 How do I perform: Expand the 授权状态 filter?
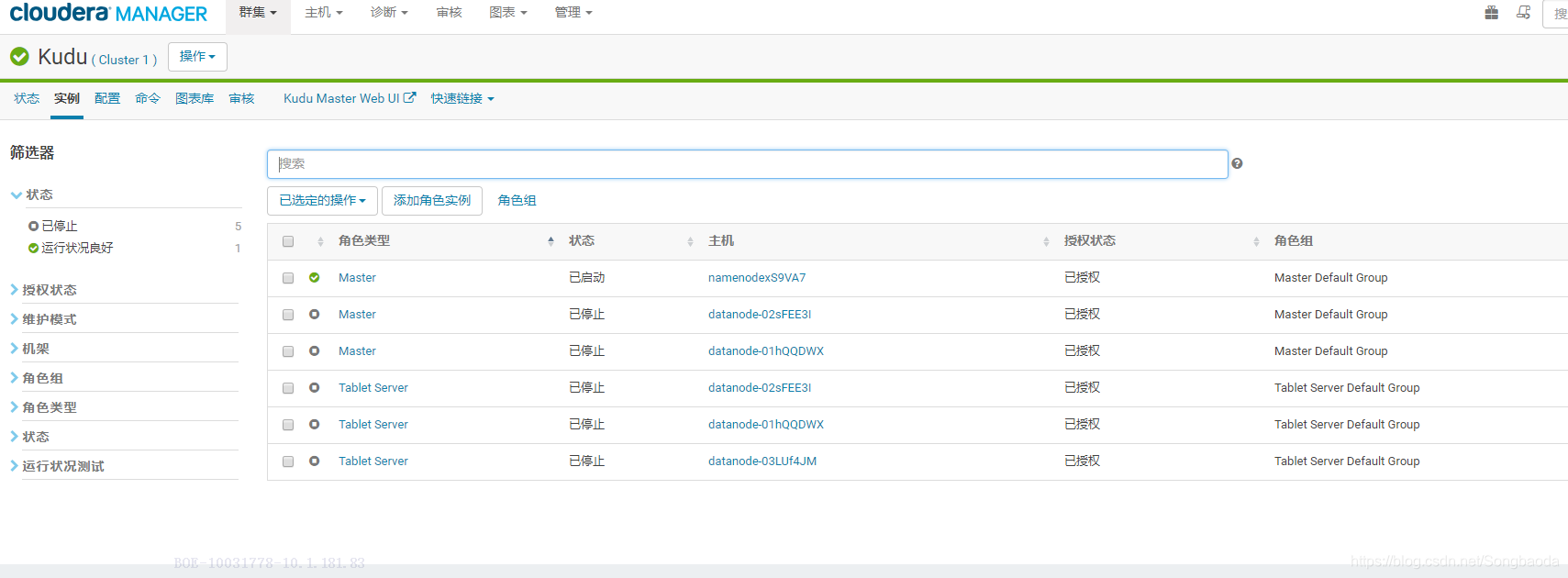coord(43,290)
